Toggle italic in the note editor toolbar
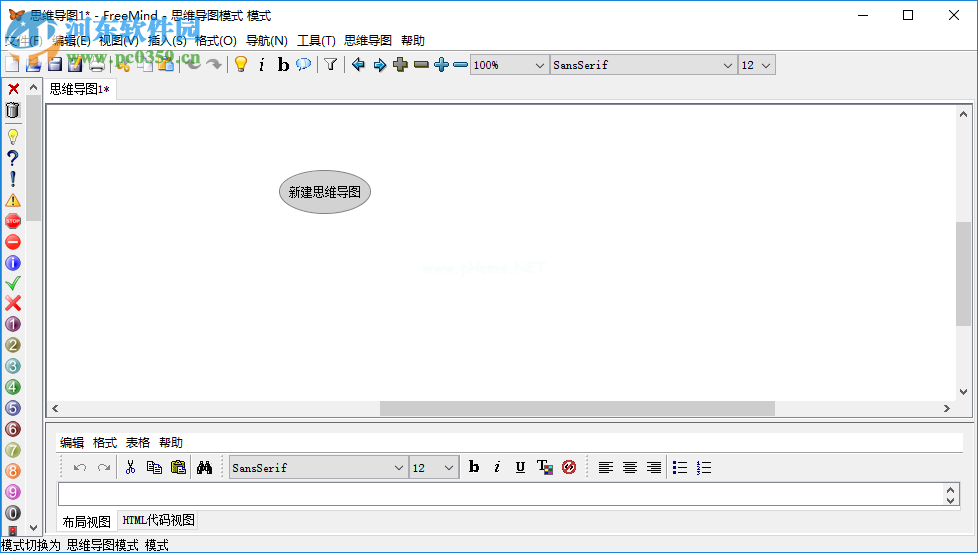The height and width of the screenshot is (553, 978). pyautogui.click(x=497, y=467)
